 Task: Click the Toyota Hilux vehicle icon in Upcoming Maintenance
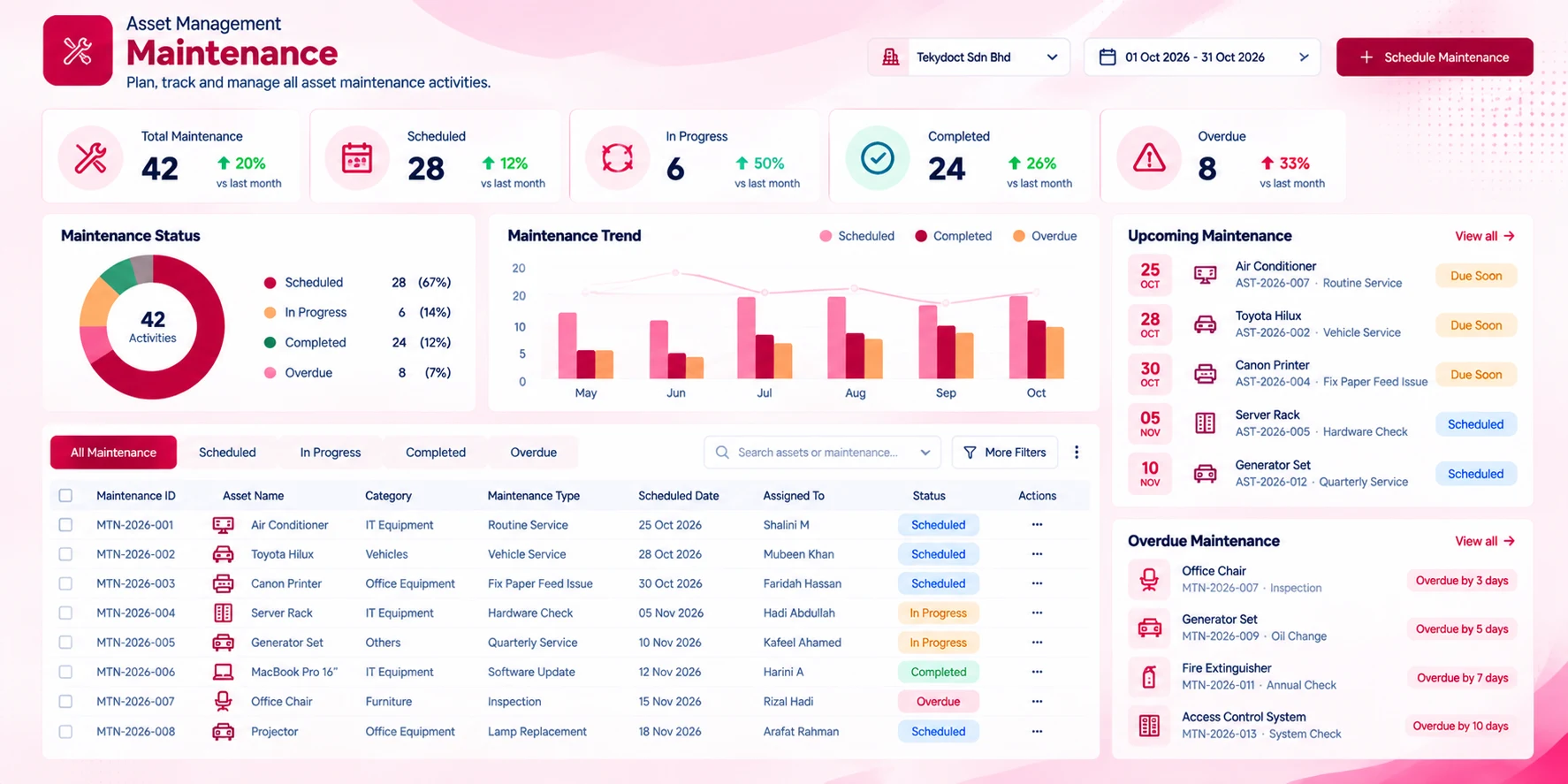(x=1205, y=324)
